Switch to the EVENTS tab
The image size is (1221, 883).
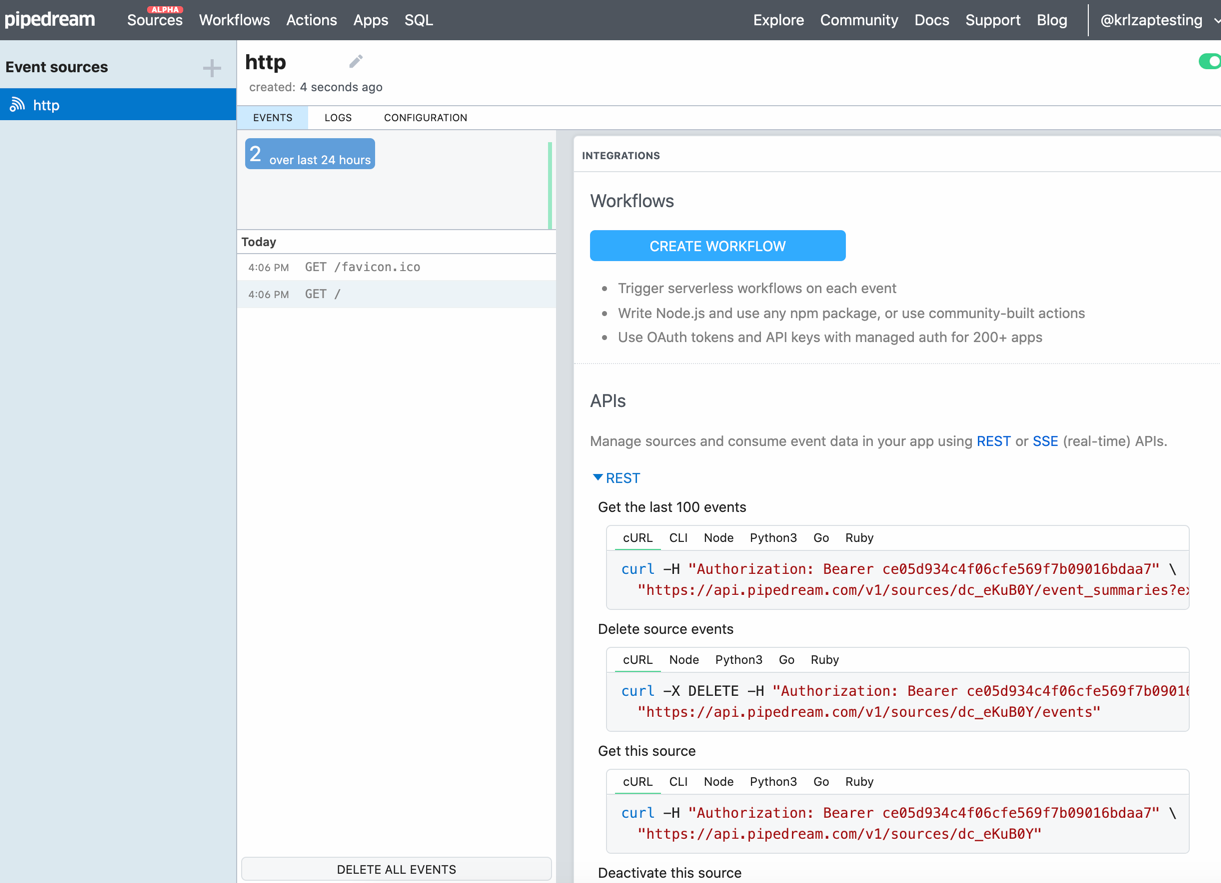pos(272,117)
